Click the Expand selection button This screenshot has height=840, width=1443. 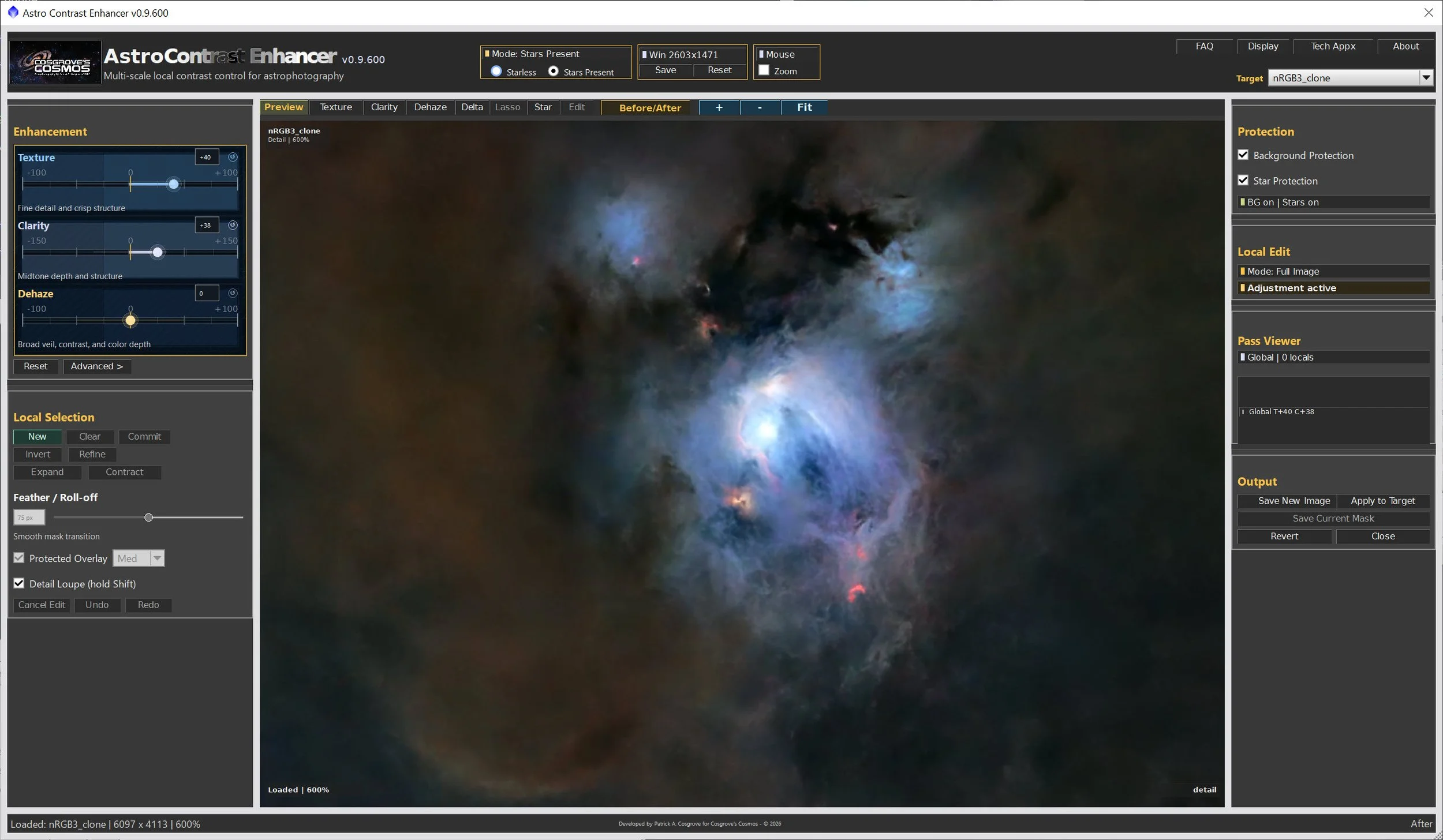coord(47,472)
